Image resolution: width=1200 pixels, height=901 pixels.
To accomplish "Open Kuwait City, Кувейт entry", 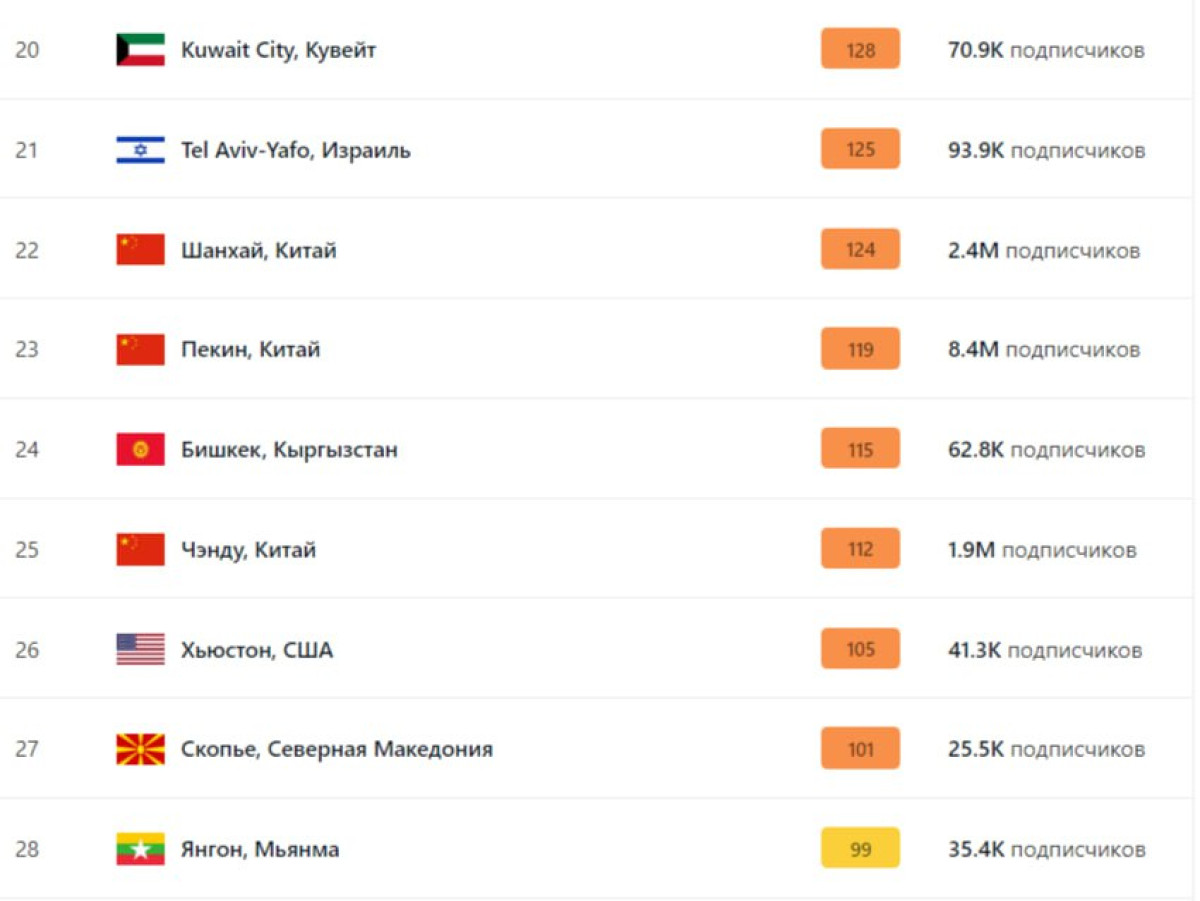I will tap(278, 50).
